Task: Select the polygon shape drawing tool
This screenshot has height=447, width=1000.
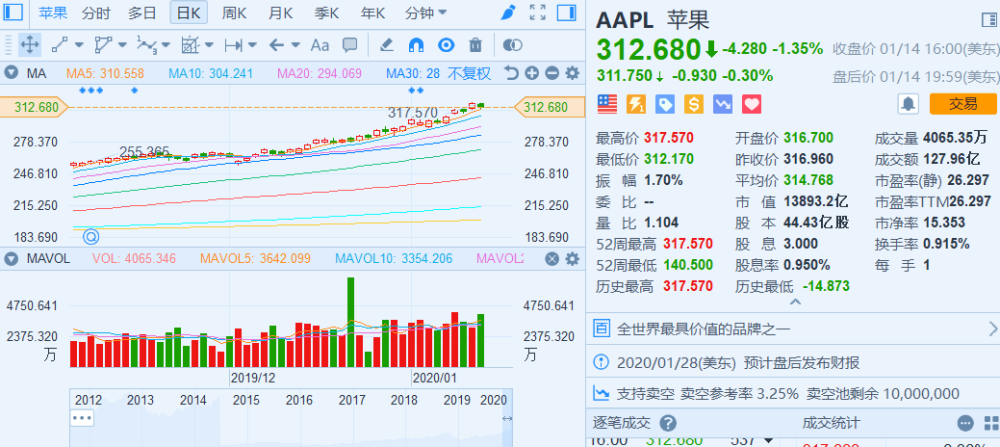Action: 102,45
